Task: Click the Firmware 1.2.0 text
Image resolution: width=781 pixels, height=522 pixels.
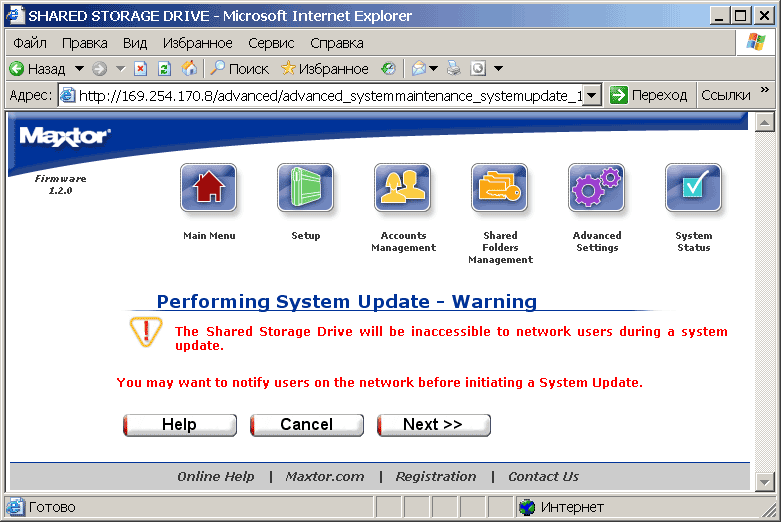Action: 60,184
